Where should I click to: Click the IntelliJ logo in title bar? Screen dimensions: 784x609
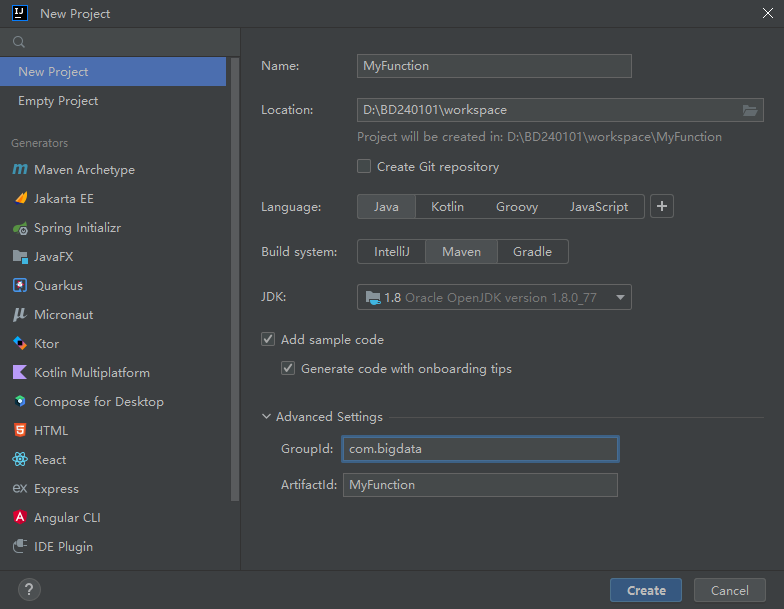pyautogui.click(x=20, y=13)
